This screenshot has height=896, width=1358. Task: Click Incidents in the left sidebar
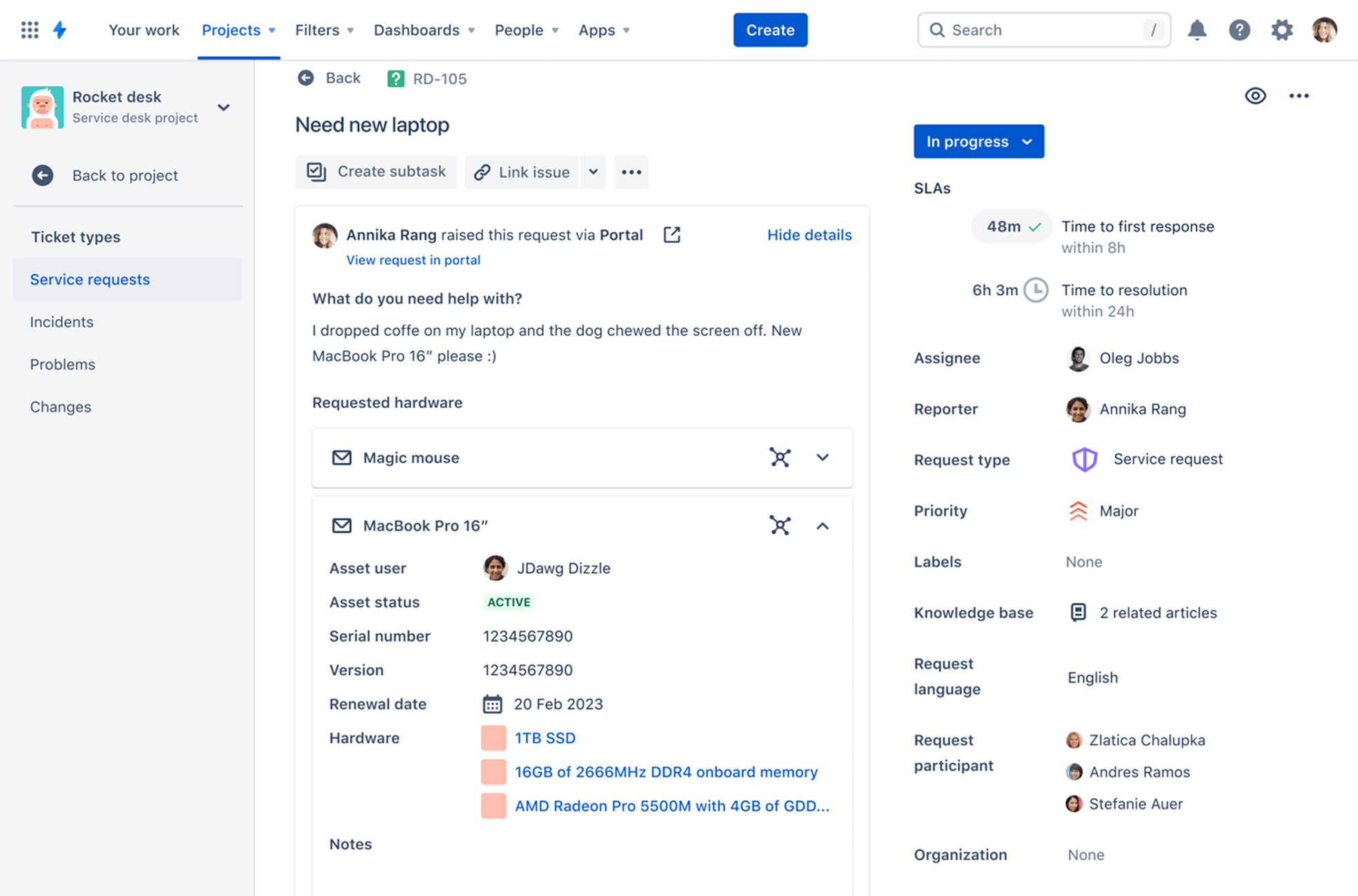[61, 321]
